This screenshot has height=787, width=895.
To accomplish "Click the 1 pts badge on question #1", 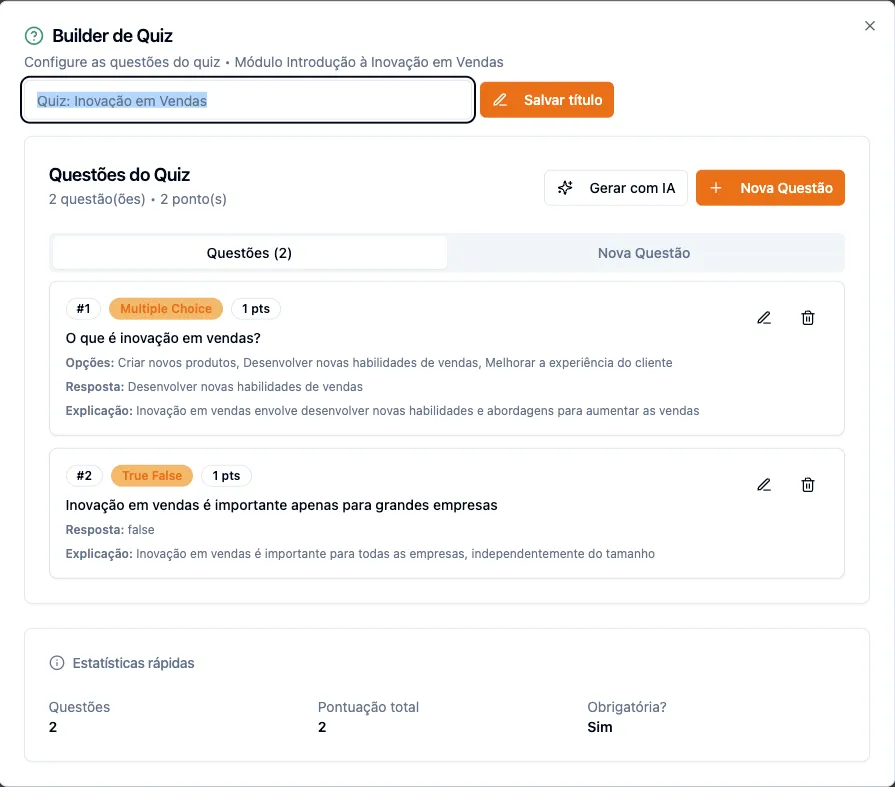I will pyautogui.click(x=256, y=308).
